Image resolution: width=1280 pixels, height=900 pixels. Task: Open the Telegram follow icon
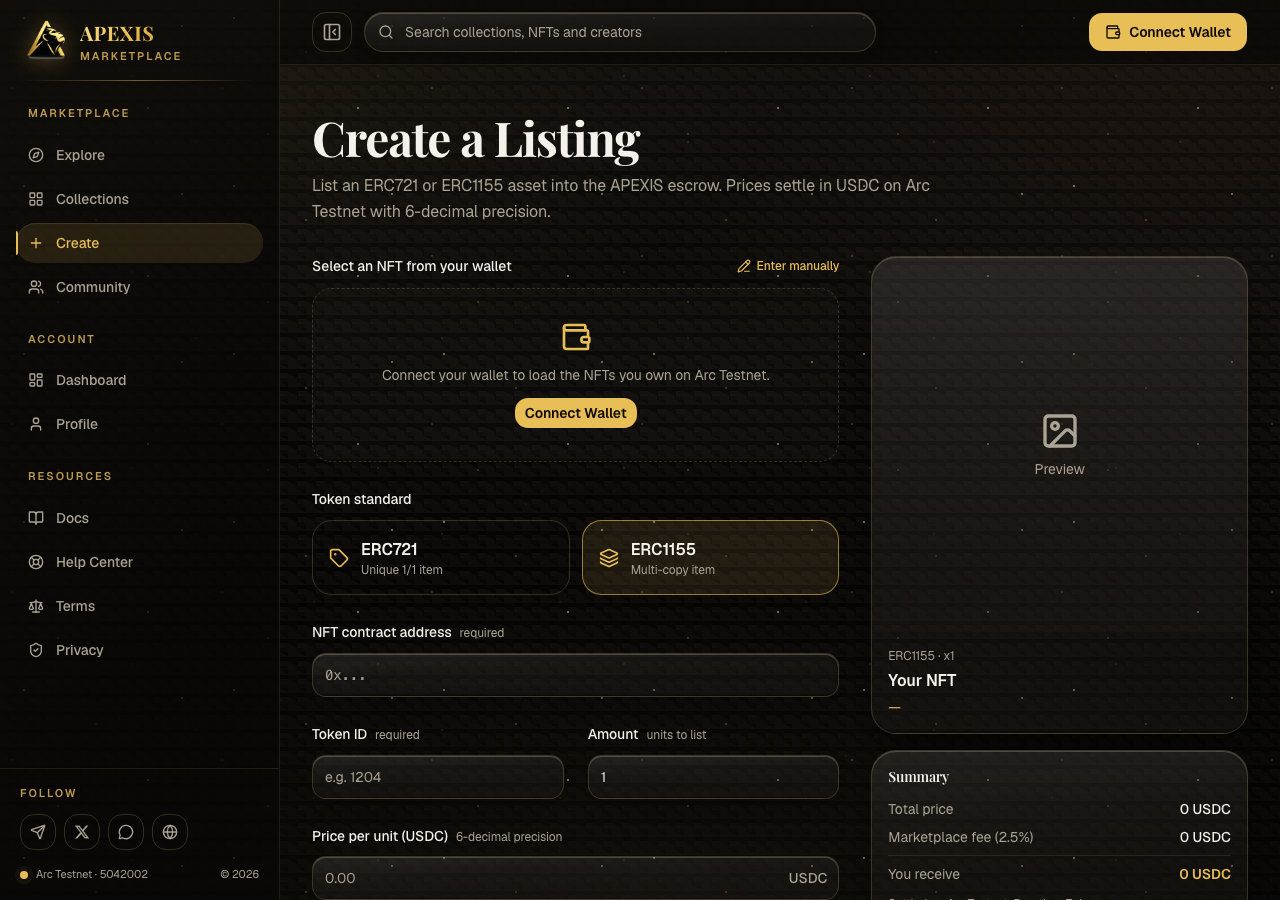(38, 832)
